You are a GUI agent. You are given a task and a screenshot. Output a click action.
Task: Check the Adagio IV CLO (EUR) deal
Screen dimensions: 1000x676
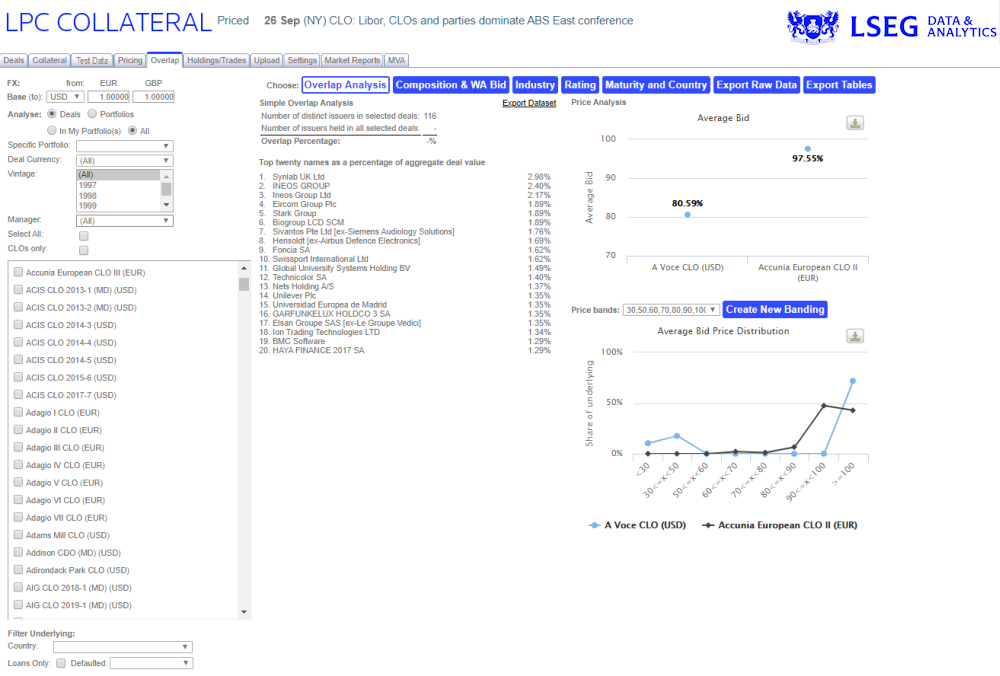tap(19, 465)
